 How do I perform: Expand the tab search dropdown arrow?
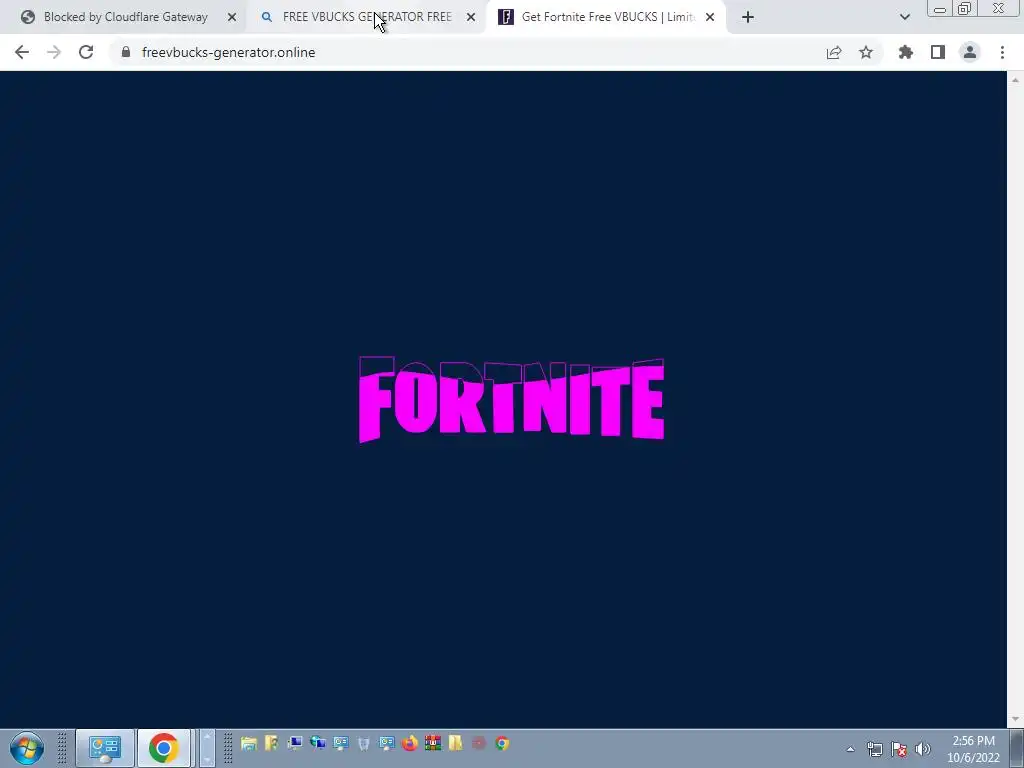pos(904,17)
